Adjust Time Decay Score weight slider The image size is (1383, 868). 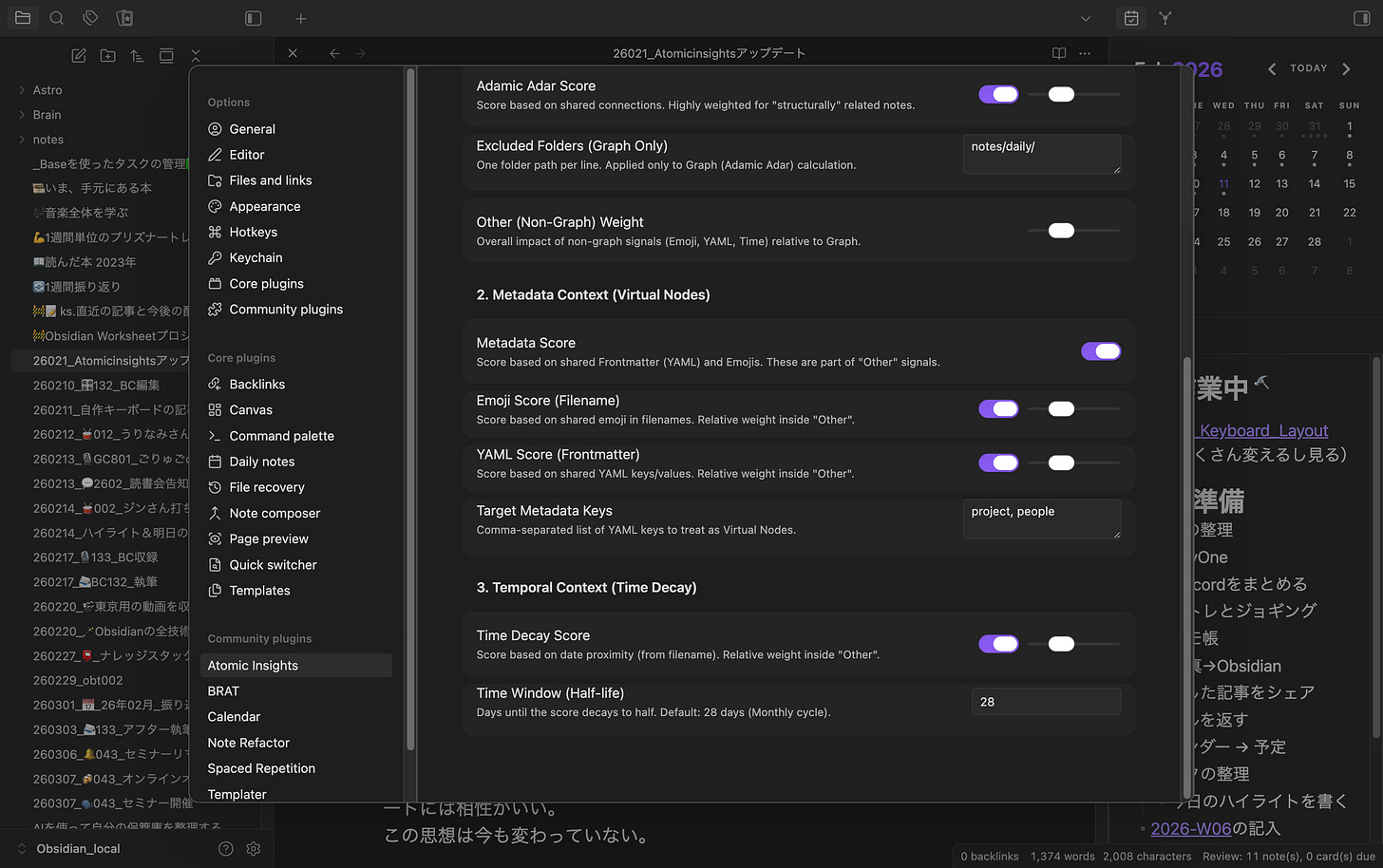(1074, 644)
